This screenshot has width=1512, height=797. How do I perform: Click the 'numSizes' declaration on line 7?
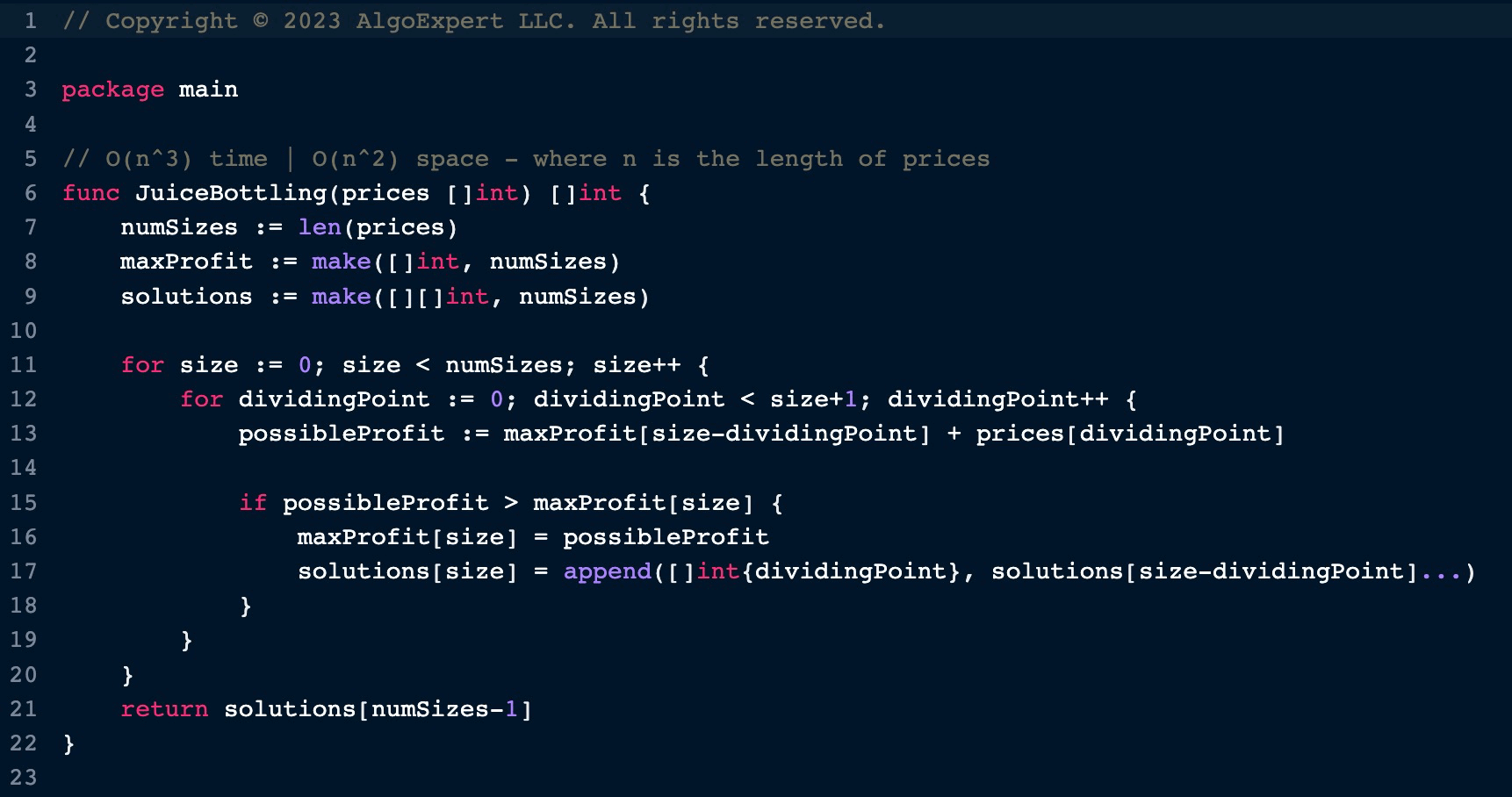pyautogui.click(x=179, y=227)
